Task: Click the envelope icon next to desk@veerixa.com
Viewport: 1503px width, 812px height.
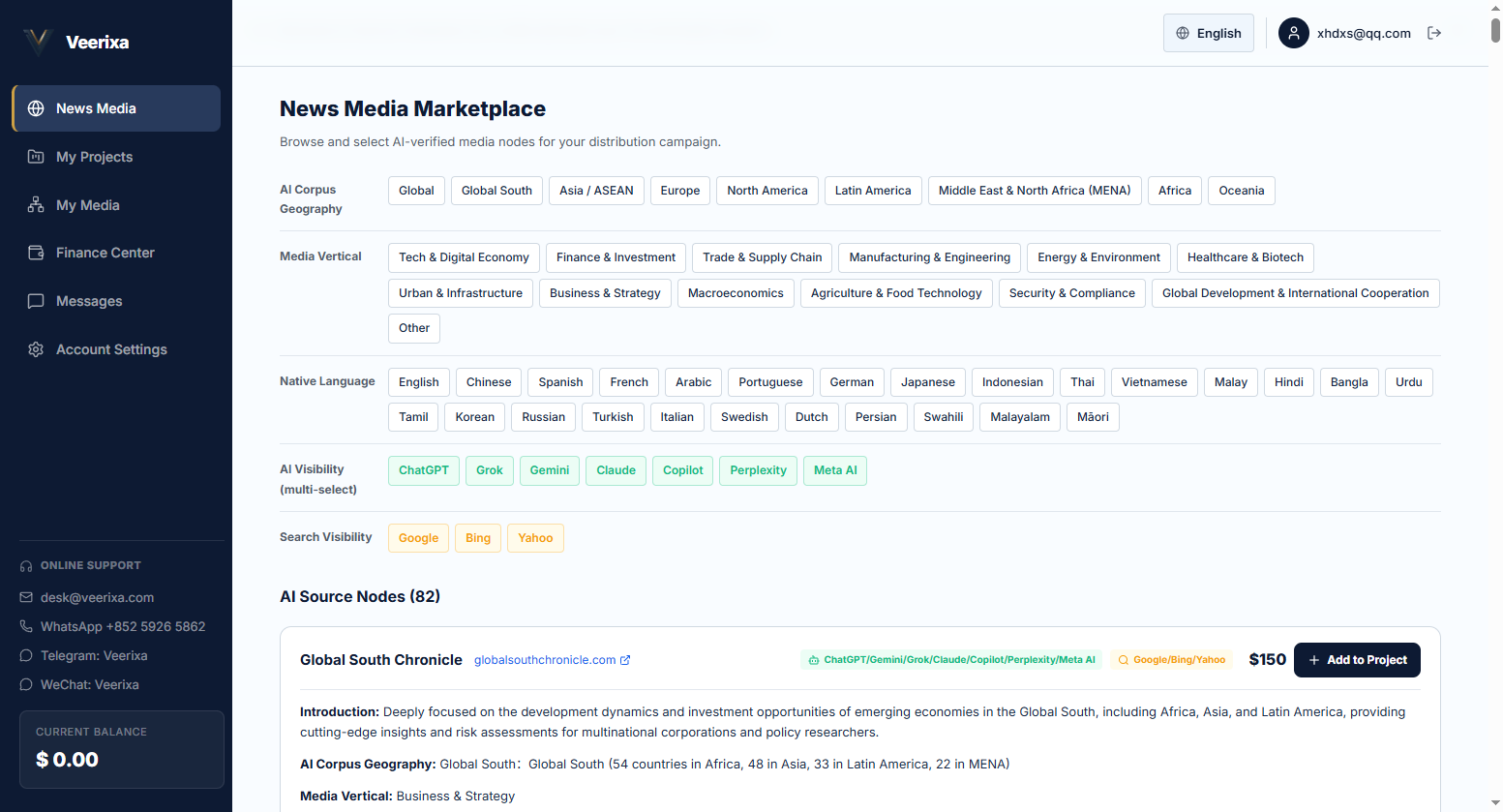Action: click(x=26, y=597)
